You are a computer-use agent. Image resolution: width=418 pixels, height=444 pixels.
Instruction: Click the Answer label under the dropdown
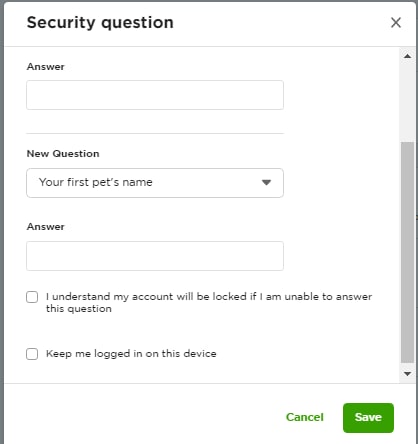[46, 227]
